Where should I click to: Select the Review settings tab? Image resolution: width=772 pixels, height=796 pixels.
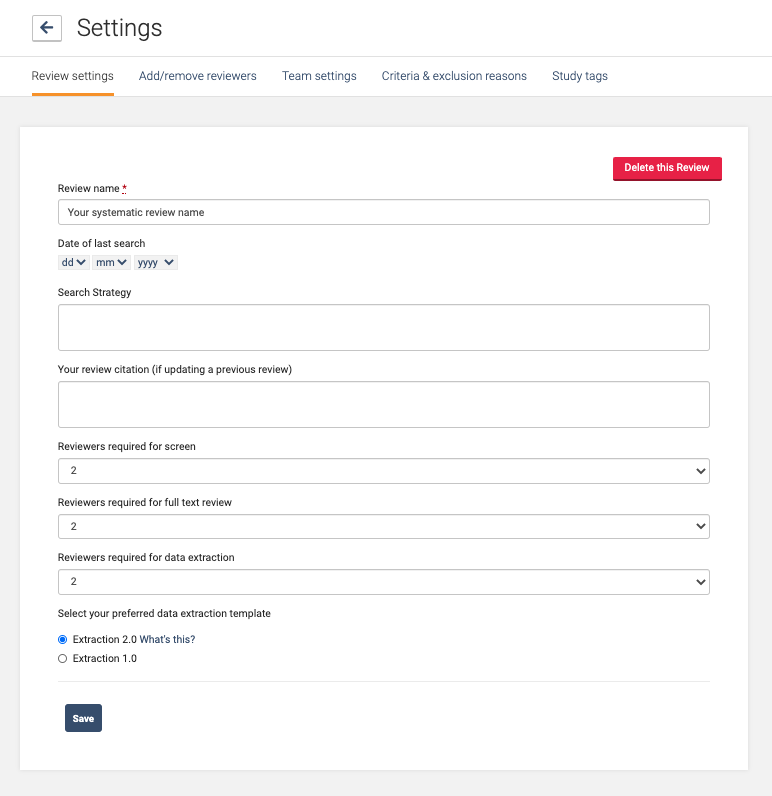(73, 76)
